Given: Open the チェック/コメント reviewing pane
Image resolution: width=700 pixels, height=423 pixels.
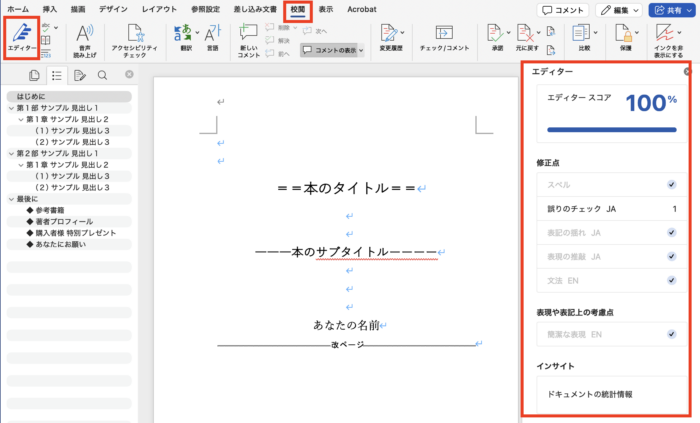Looking at the screenshot, I should point(444,38).
